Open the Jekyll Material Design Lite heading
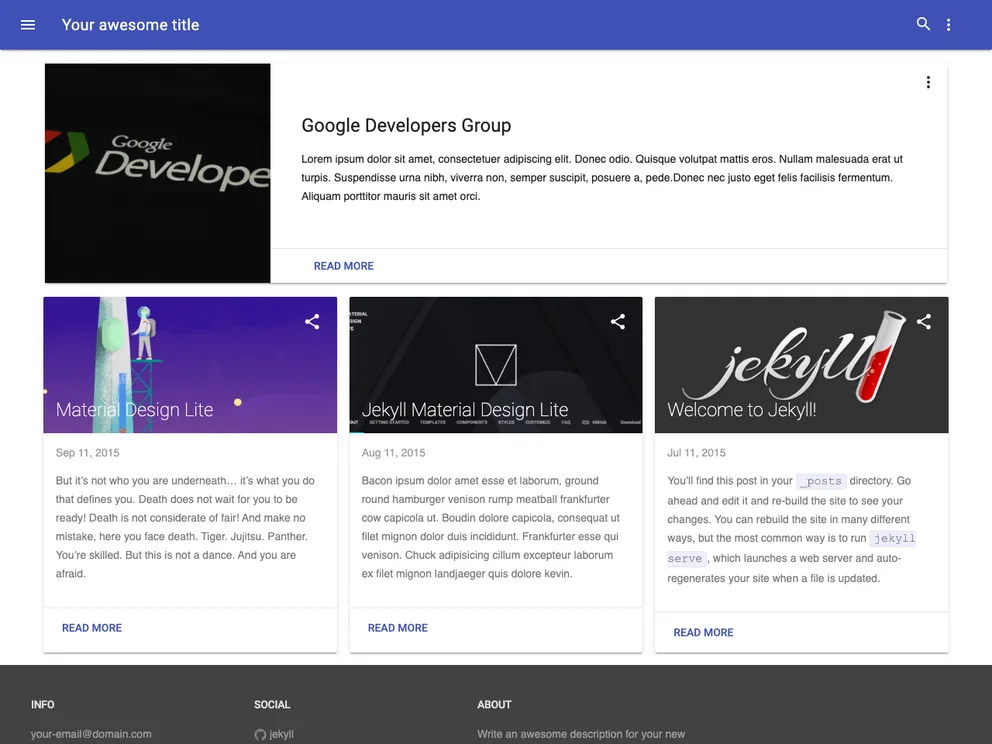Screen dimensions: 992x744 tap(464, 410)
